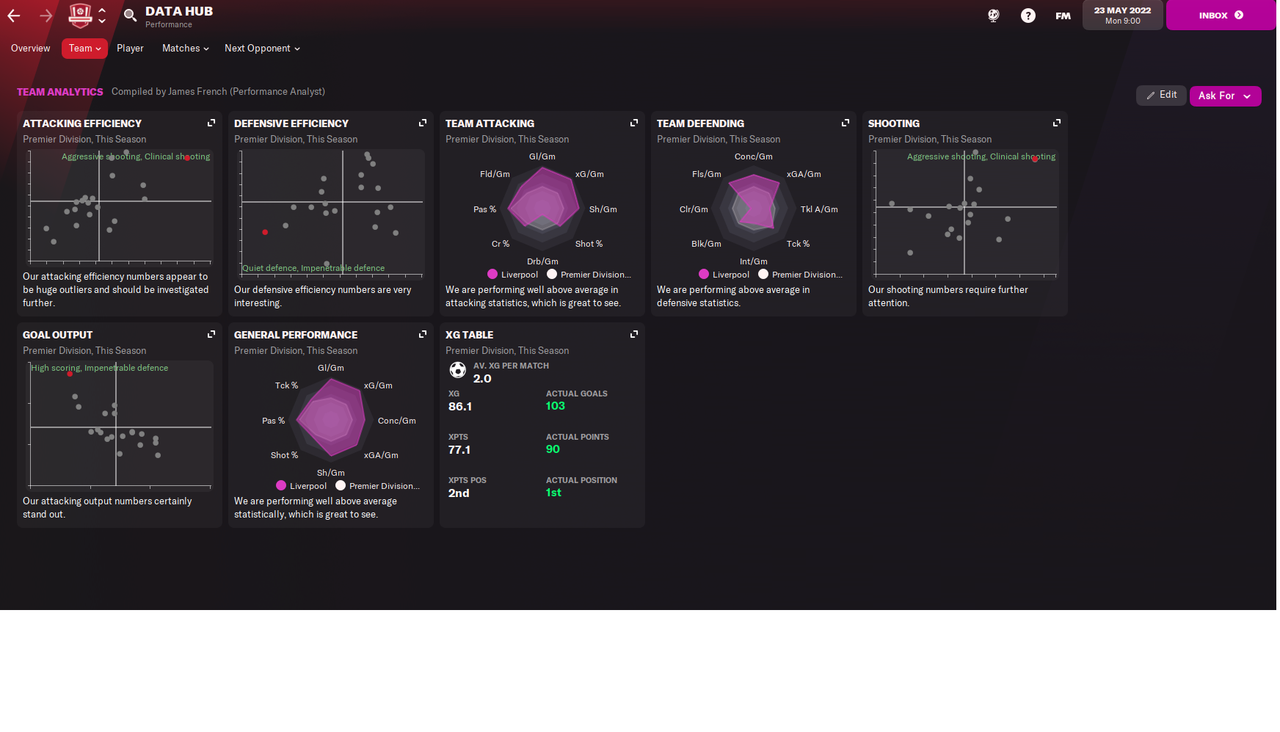Expand the Goal Output panel

(x=211, y=334)
